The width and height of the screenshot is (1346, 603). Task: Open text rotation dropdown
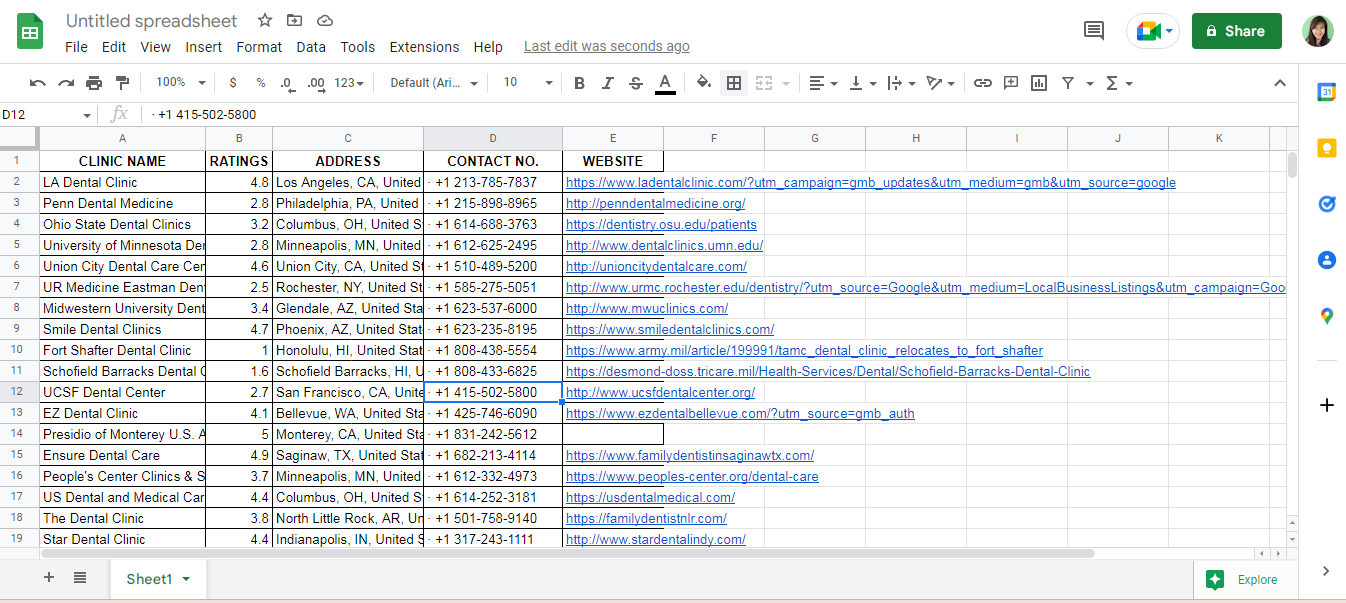point(940,83)
